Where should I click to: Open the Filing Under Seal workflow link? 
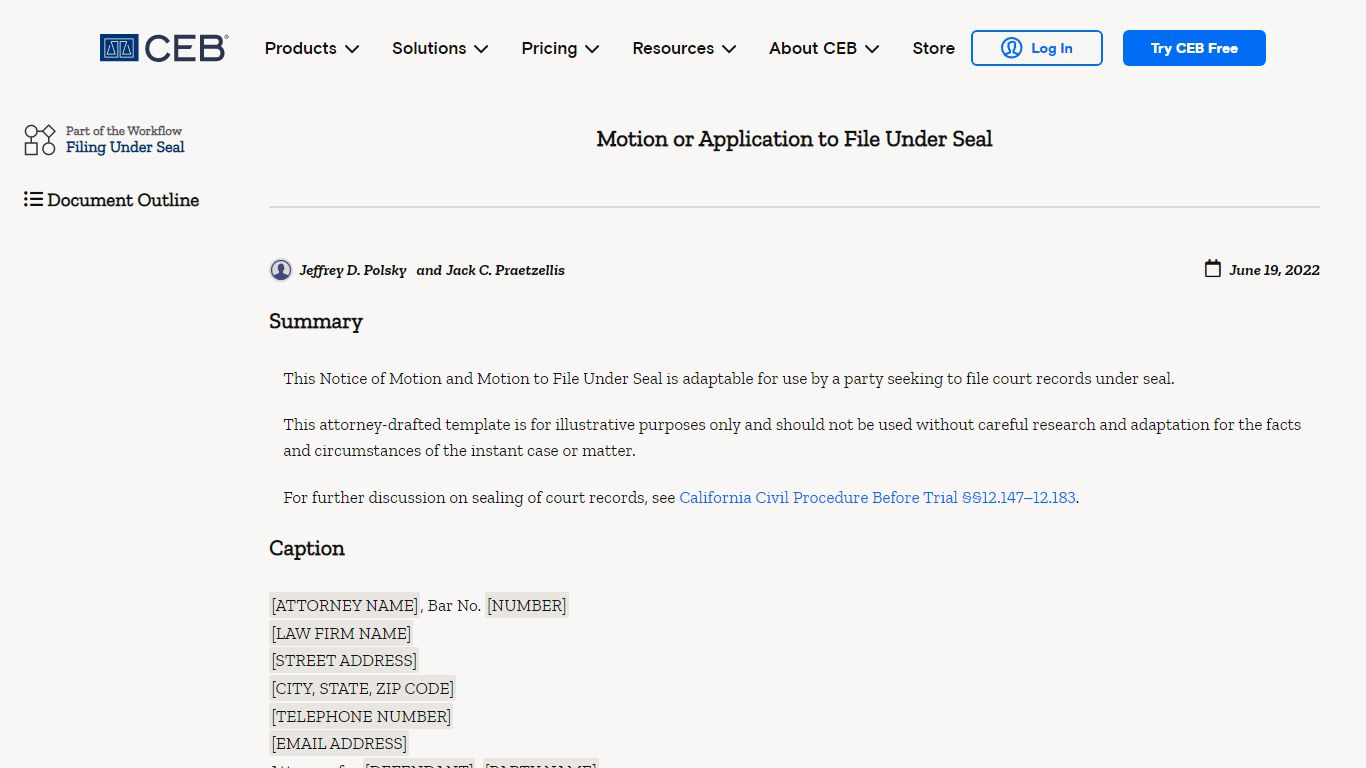[125, 147]
